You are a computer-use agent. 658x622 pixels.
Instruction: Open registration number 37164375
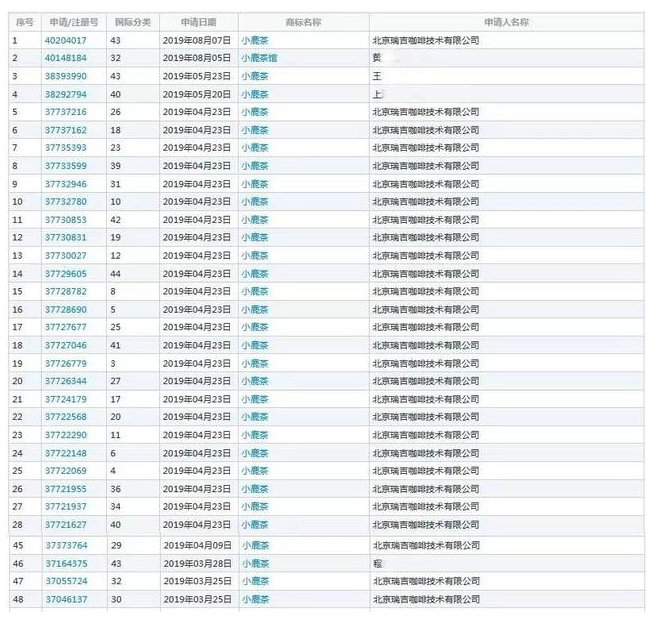coord(65,563)
